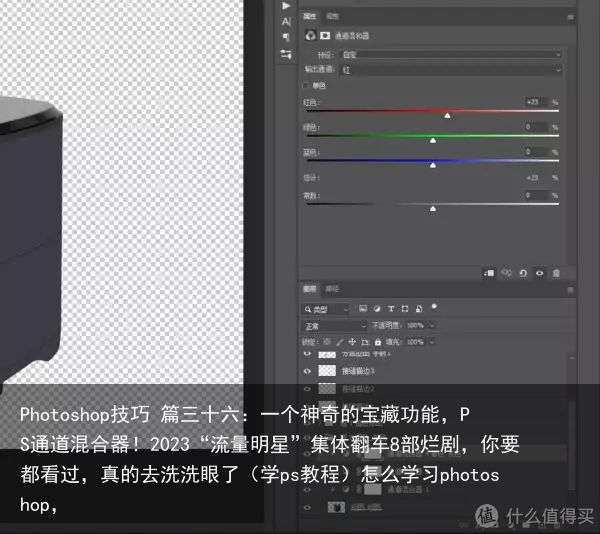Switch to the 路径 Paths tab

click(x=332, y=289)
